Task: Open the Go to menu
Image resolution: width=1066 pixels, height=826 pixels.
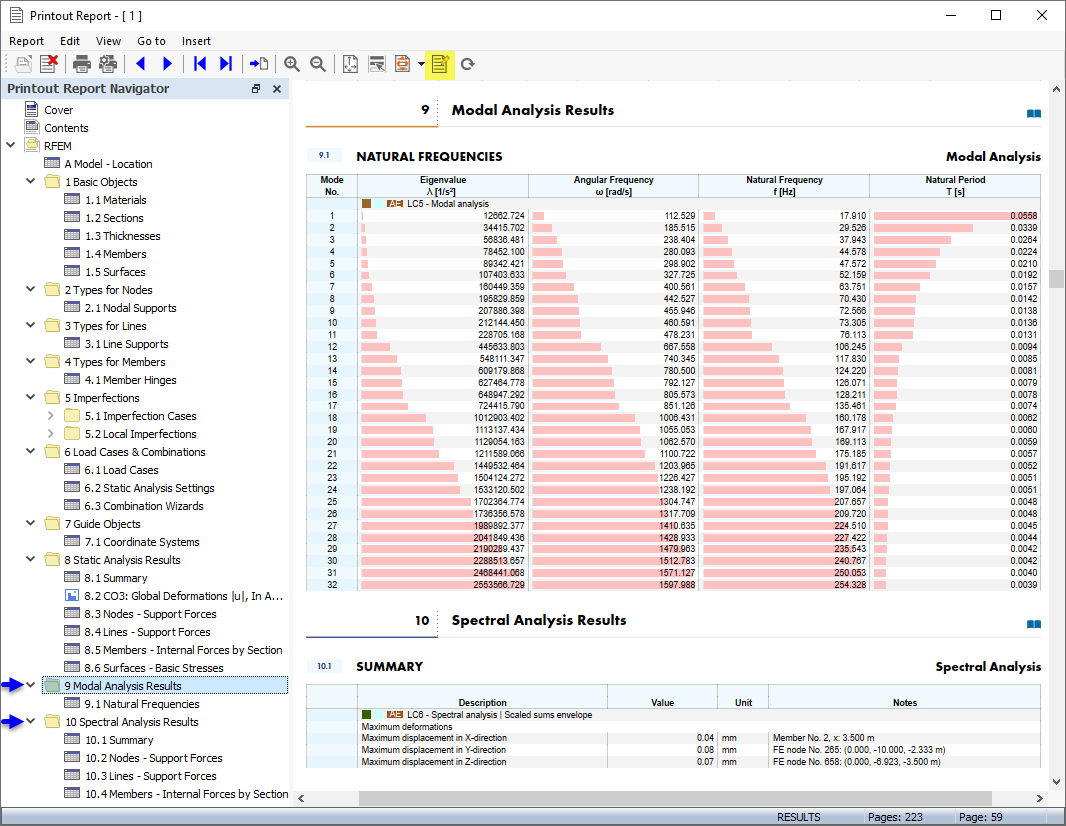Action: (x=151, y=40)
